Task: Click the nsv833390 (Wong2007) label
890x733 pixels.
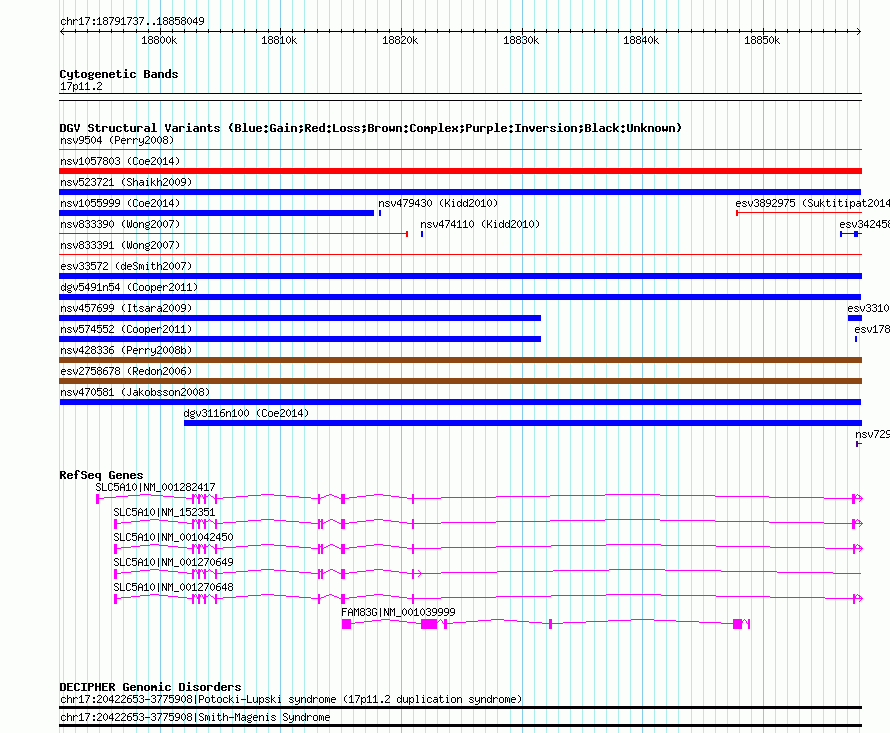Action: (120, 224)
